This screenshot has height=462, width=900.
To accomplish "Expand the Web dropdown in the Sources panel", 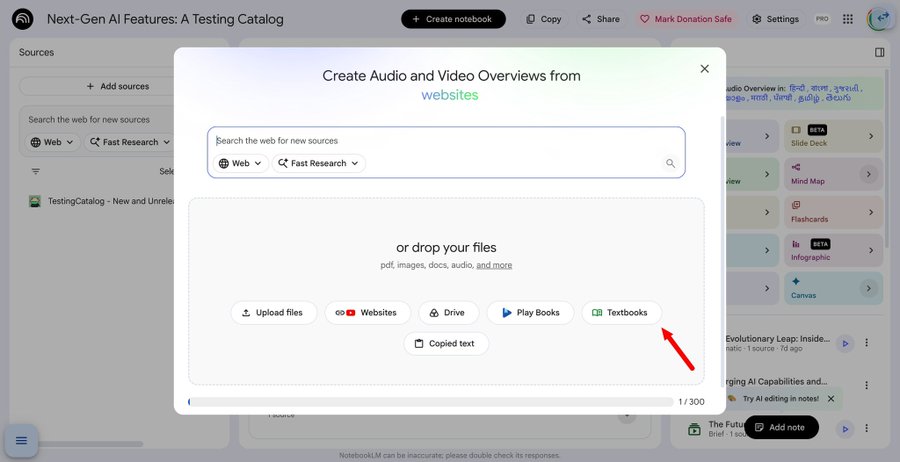I will [52, 142].
